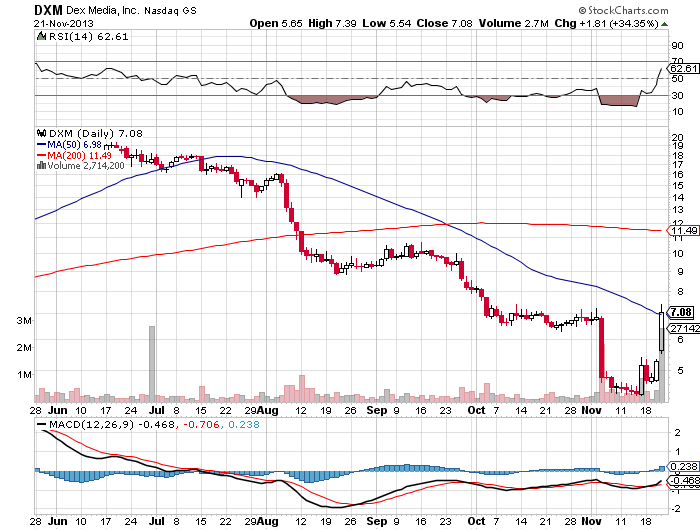Image resolution: width=700 pixels, height=530 pixels.
Task: Click the bold 7.08 last price tag
Action: [x=680, y=312]
